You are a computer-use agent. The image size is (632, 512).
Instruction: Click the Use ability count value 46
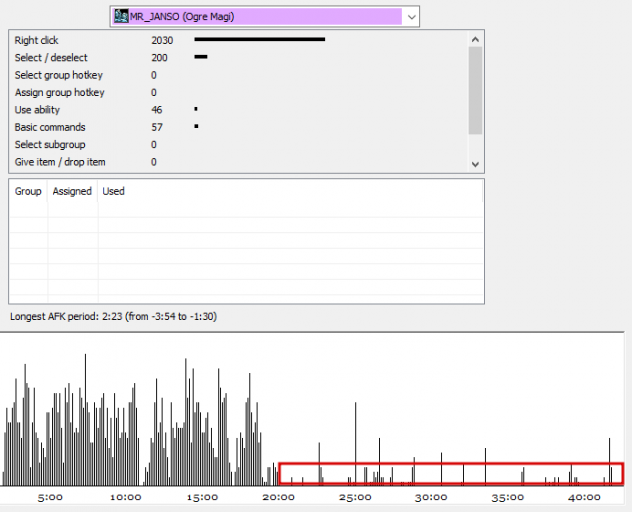click(x=156, y=110)
